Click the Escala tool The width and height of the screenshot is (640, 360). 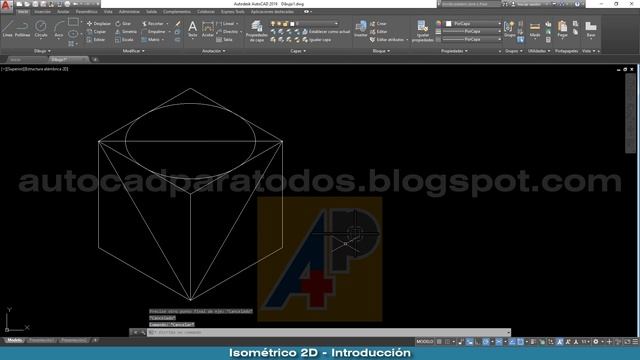(x=124, y=40)
